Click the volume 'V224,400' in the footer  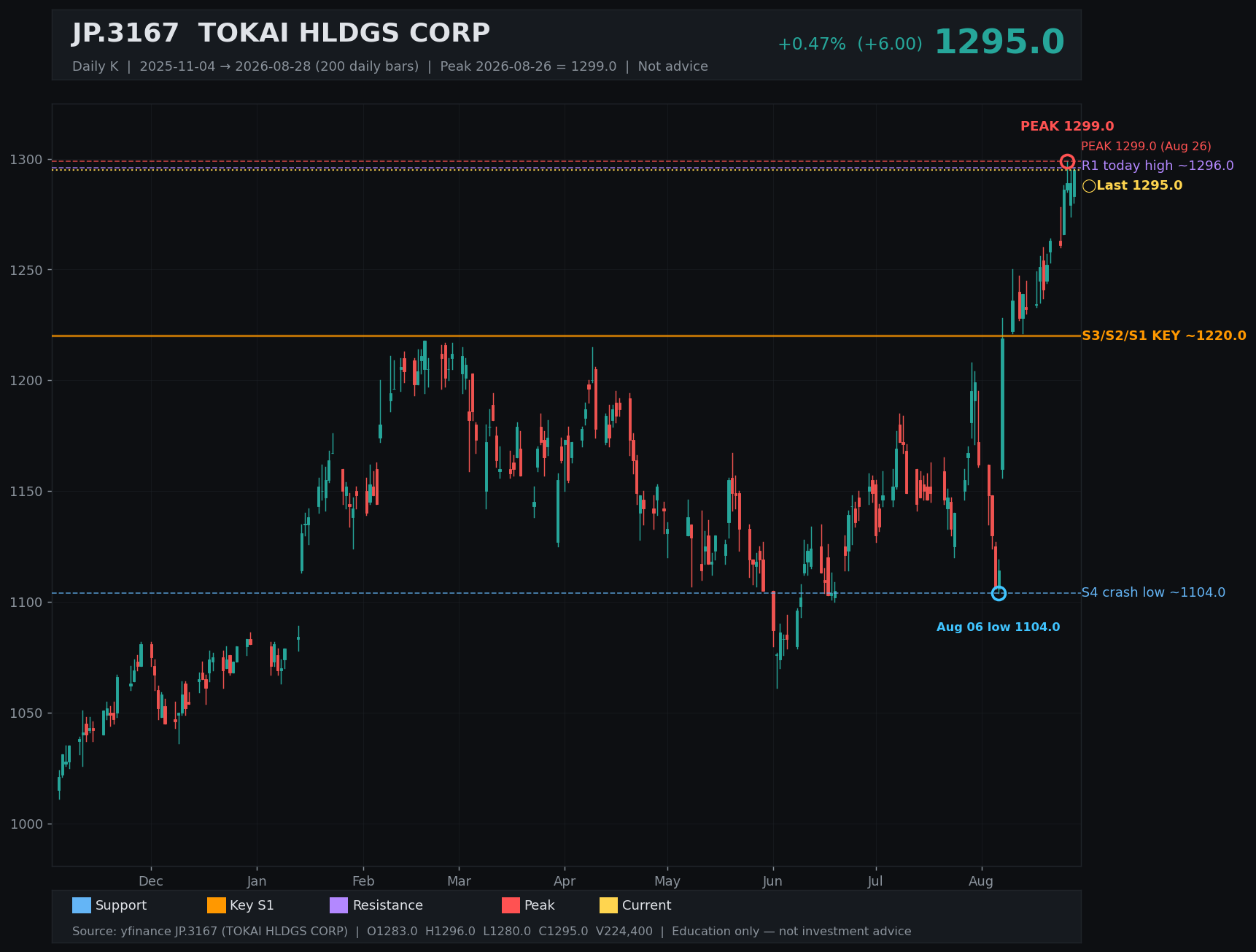coord(624,932)
